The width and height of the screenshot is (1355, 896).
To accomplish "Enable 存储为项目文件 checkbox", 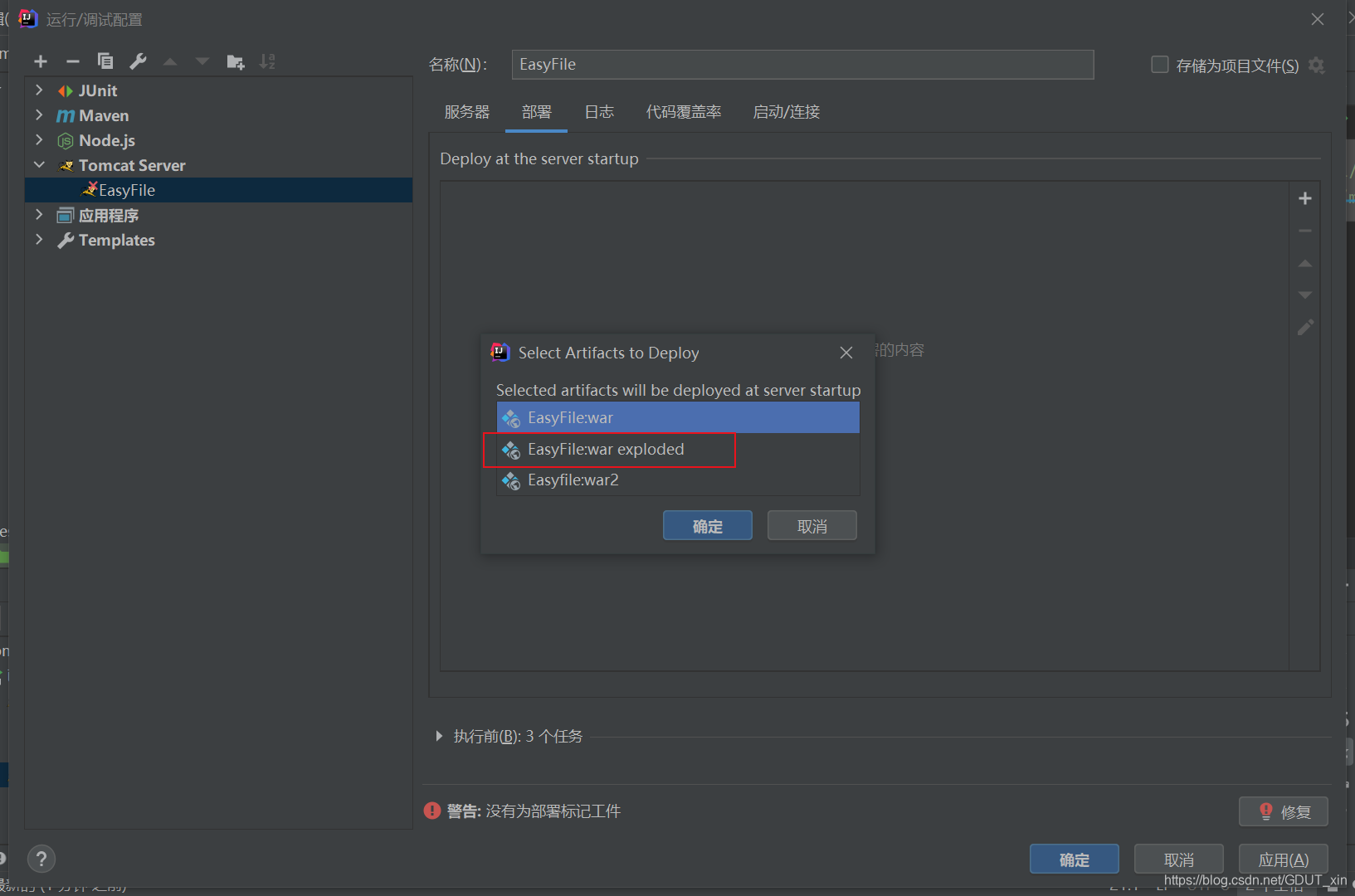I will (1160, 65).
